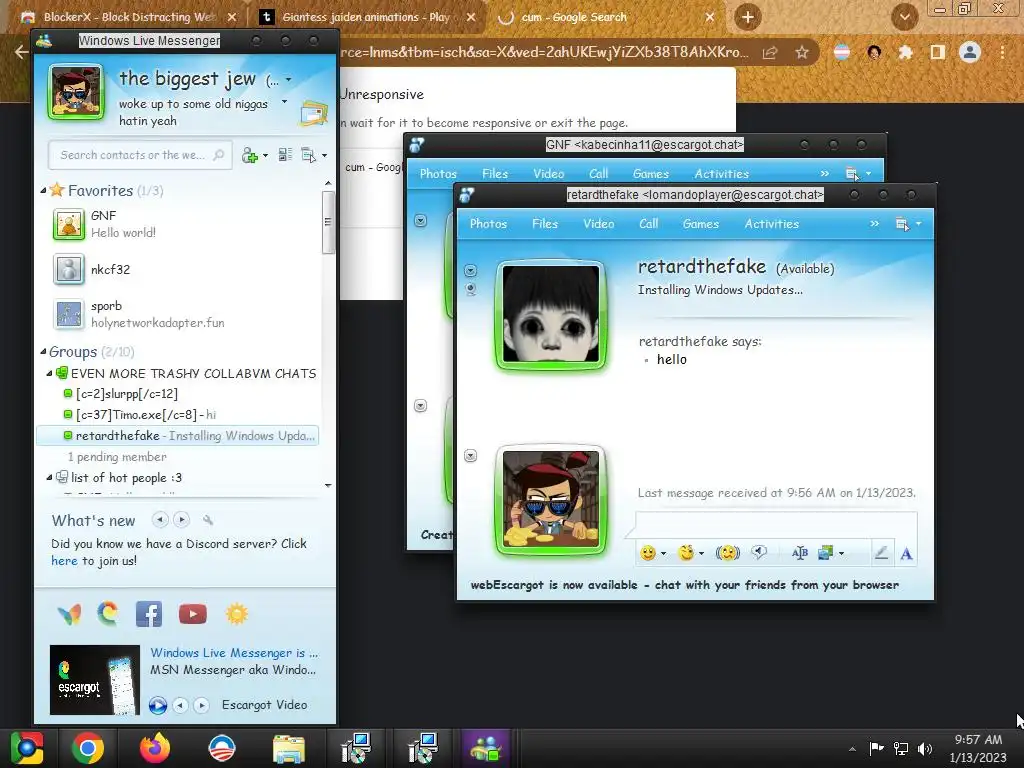This screenshot has height=768, width=1024.
Task: Click the message input box in chat
Action: (x=776, y=526)
